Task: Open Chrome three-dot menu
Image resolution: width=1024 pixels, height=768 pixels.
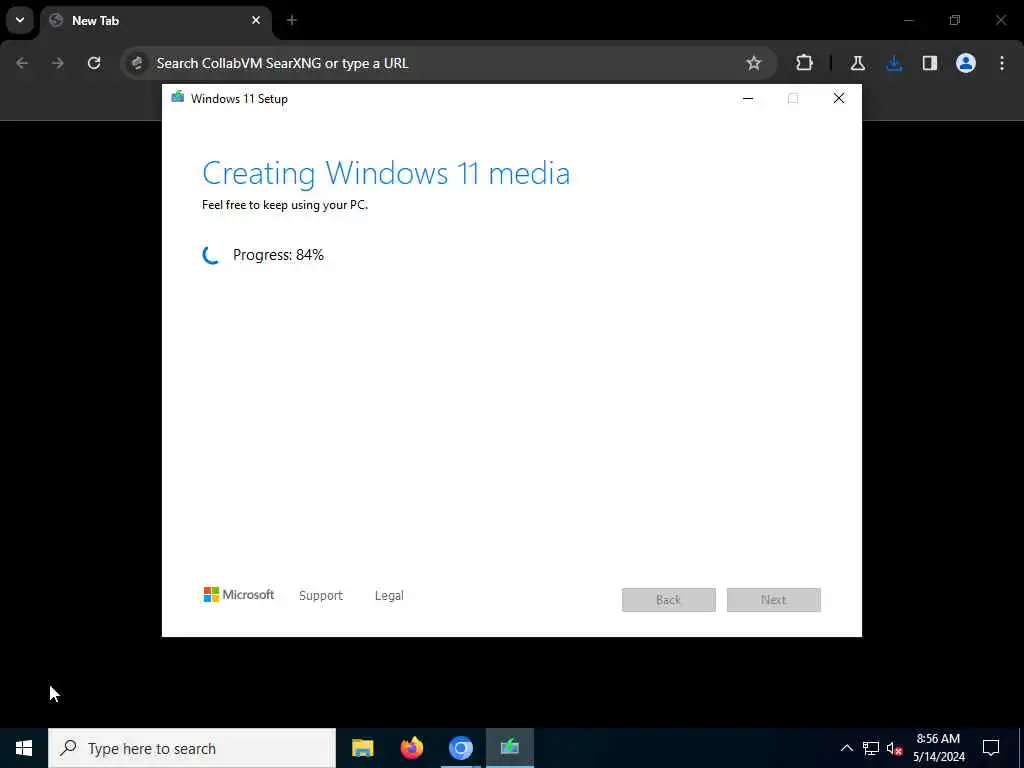Action: click(1002, 63)
